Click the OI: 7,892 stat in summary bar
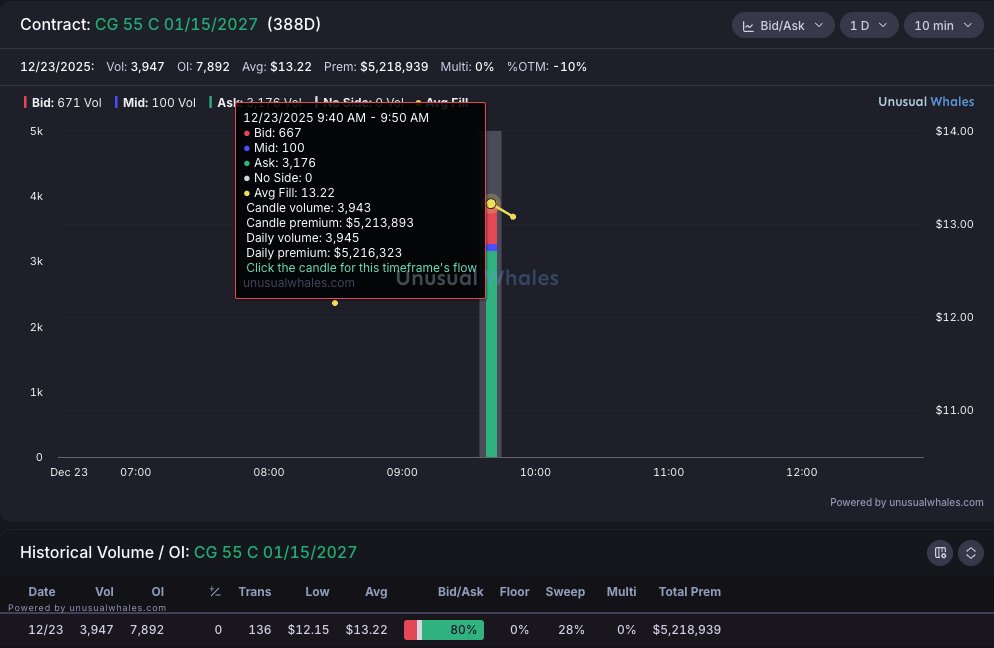 point(203,67)
